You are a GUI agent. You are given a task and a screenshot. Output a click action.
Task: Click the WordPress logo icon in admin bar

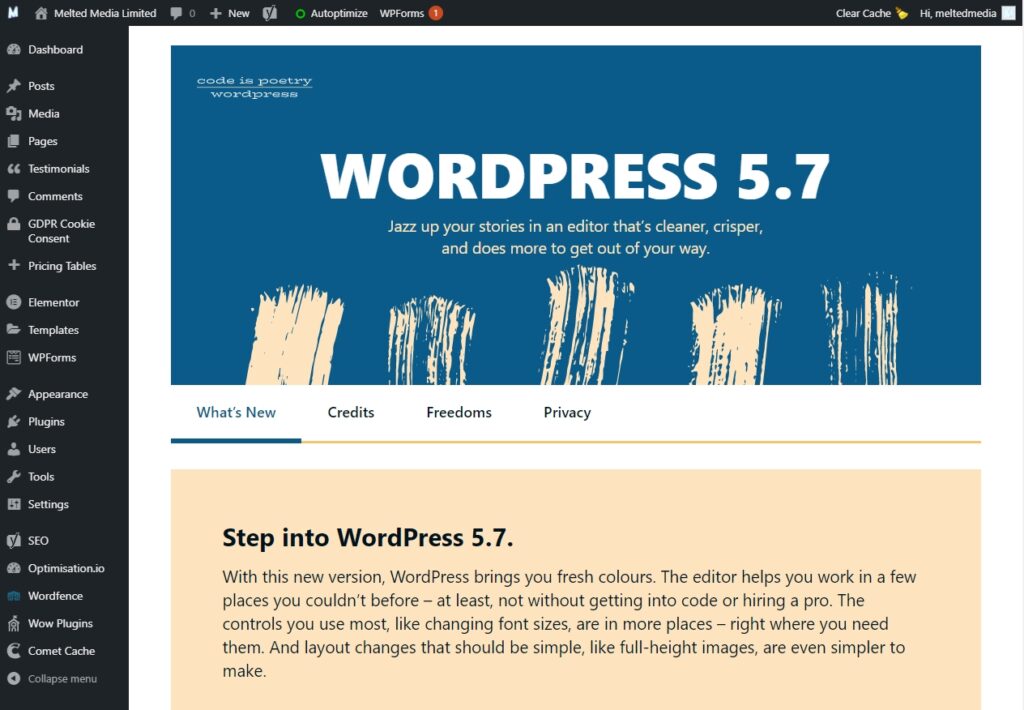(x=13, y=12)
